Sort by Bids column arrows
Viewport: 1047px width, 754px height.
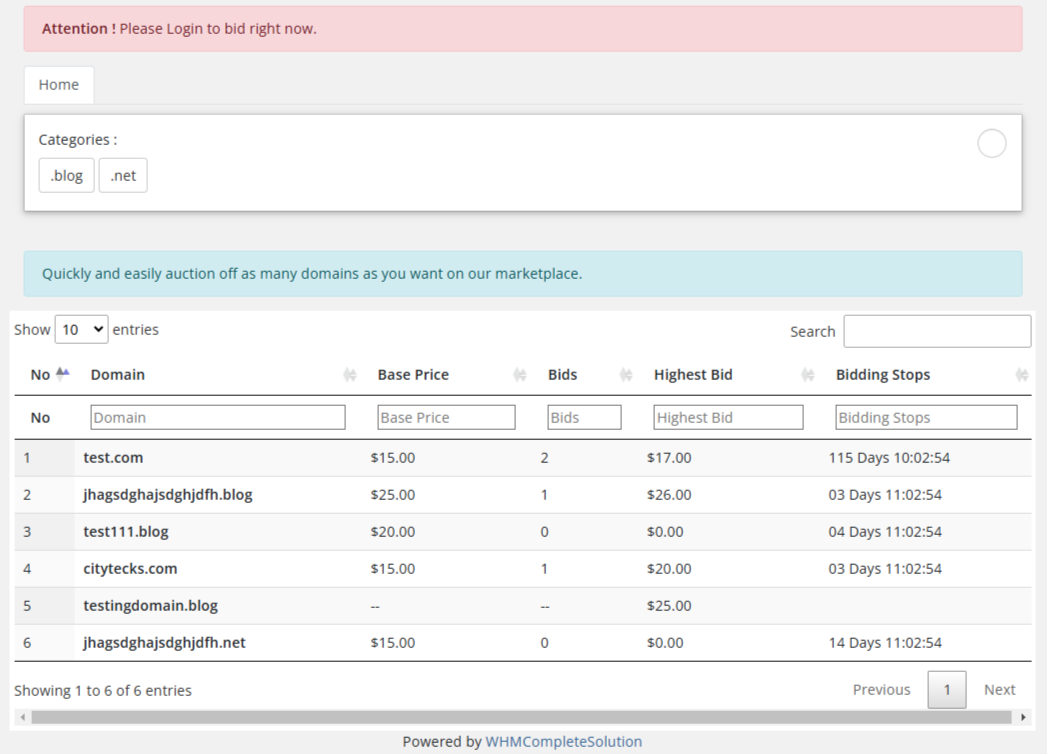(626, 375)
